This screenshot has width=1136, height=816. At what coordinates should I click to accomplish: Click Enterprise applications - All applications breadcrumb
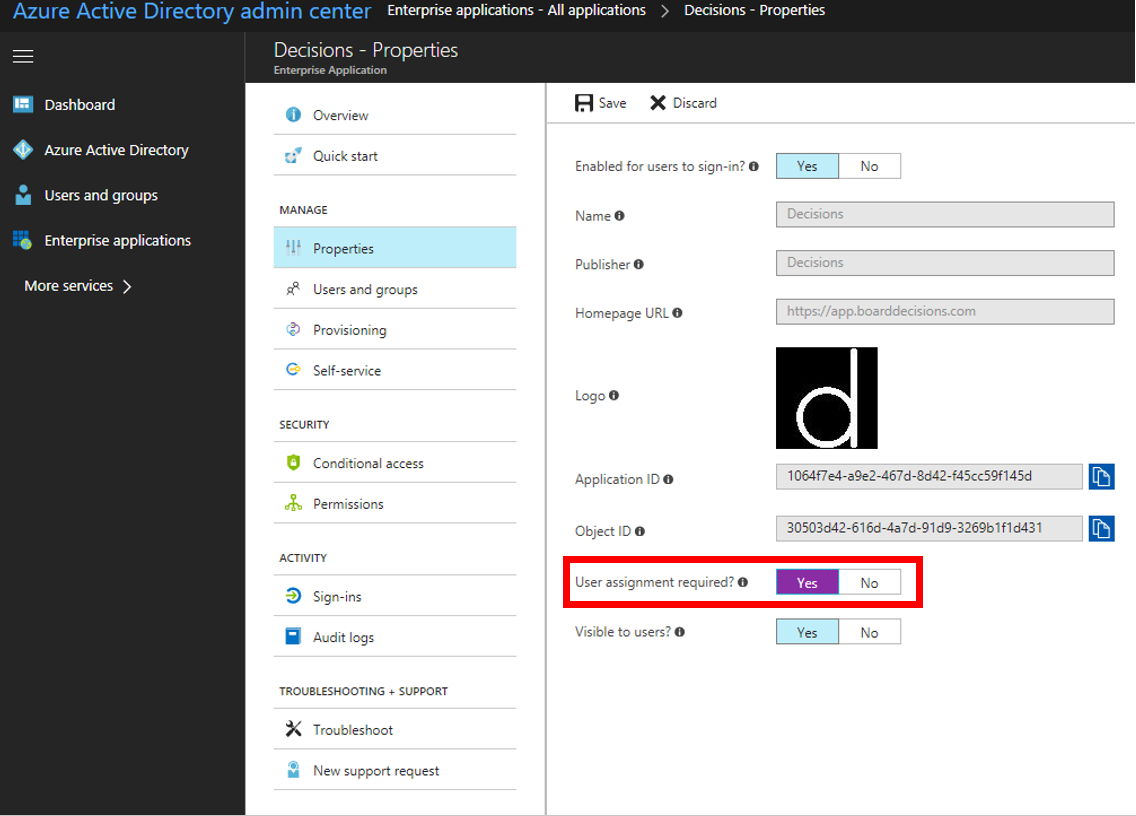[x=517, y=10]
